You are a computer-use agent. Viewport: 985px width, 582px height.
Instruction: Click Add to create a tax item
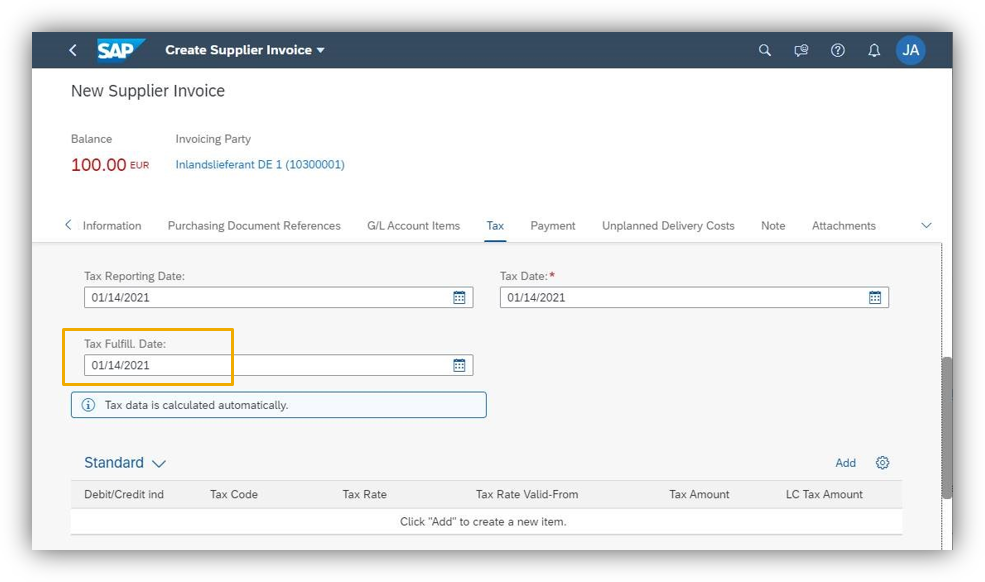(845, 463)
